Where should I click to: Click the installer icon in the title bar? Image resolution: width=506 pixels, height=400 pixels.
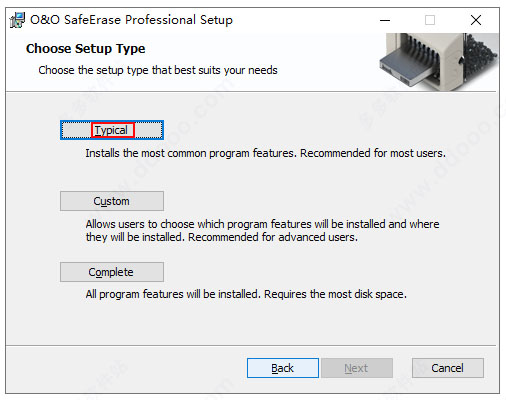[17, 20]
